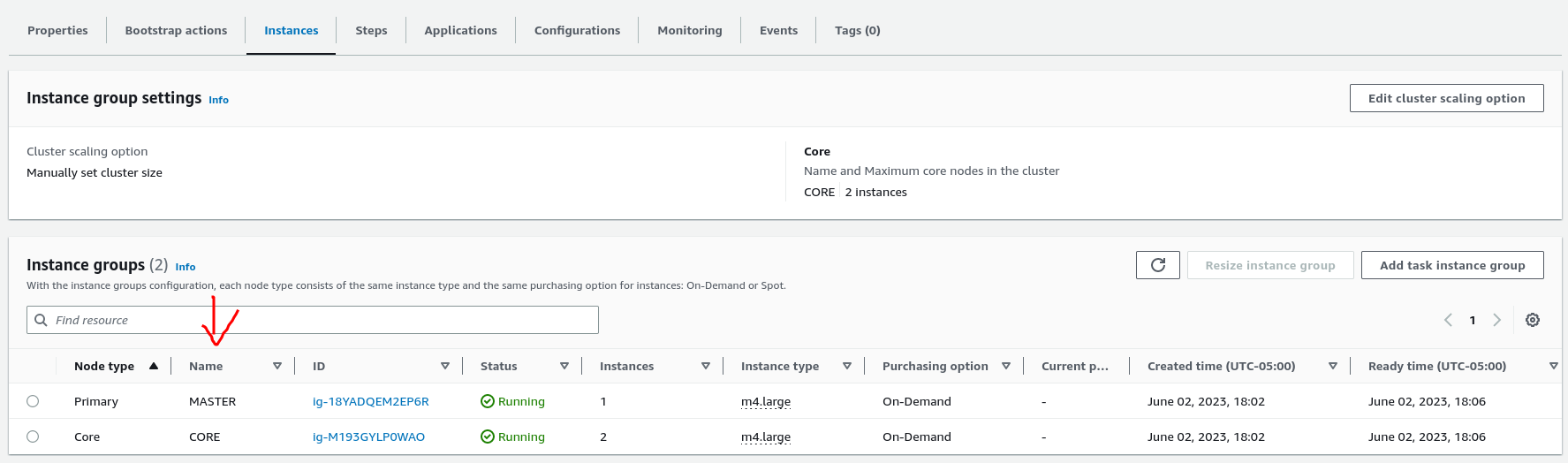The width and height of the screenshot is (1568, 463).
Task: Click Add task instance group button
Action: point(1451,265)
